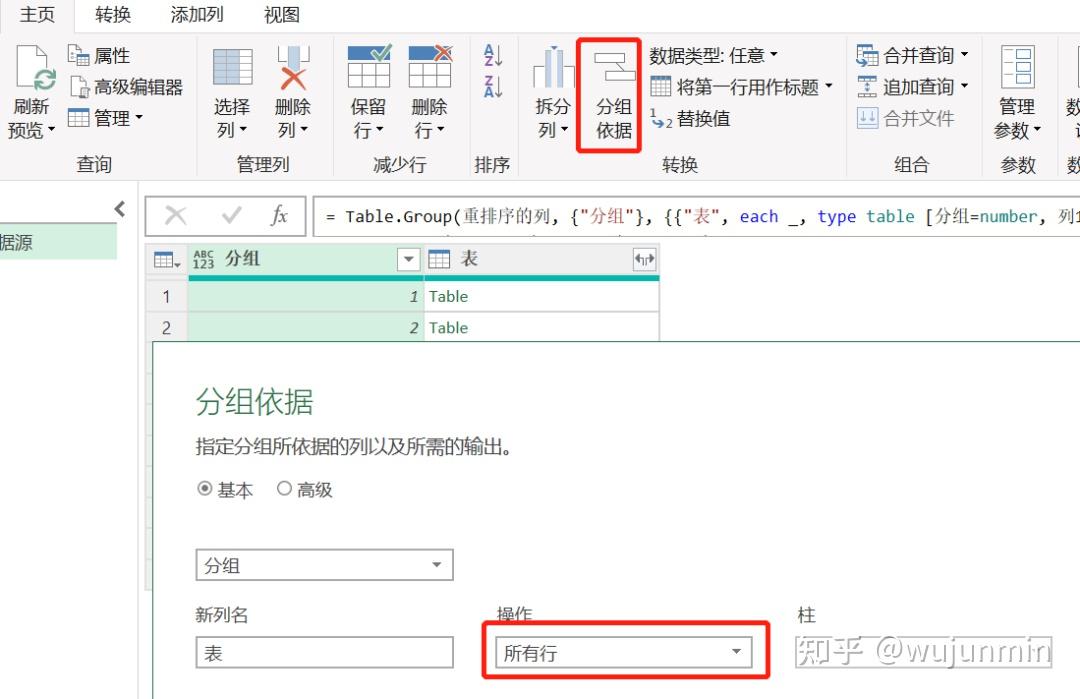The height and width of the screenshot is (699, 1080).
Task: Open the 分组 column filter dropdown
Action: [x=408, y=259]
